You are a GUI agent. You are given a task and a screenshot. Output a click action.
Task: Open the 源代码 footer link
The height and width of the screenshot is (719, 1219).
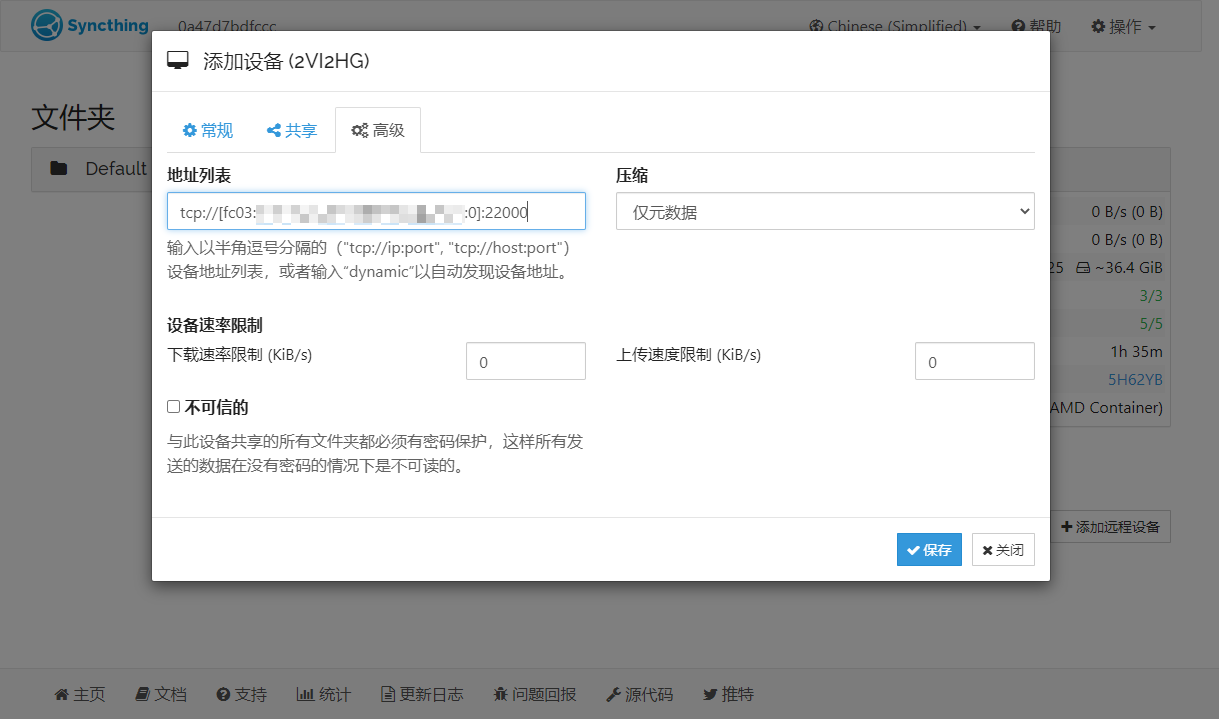[639, 694]
